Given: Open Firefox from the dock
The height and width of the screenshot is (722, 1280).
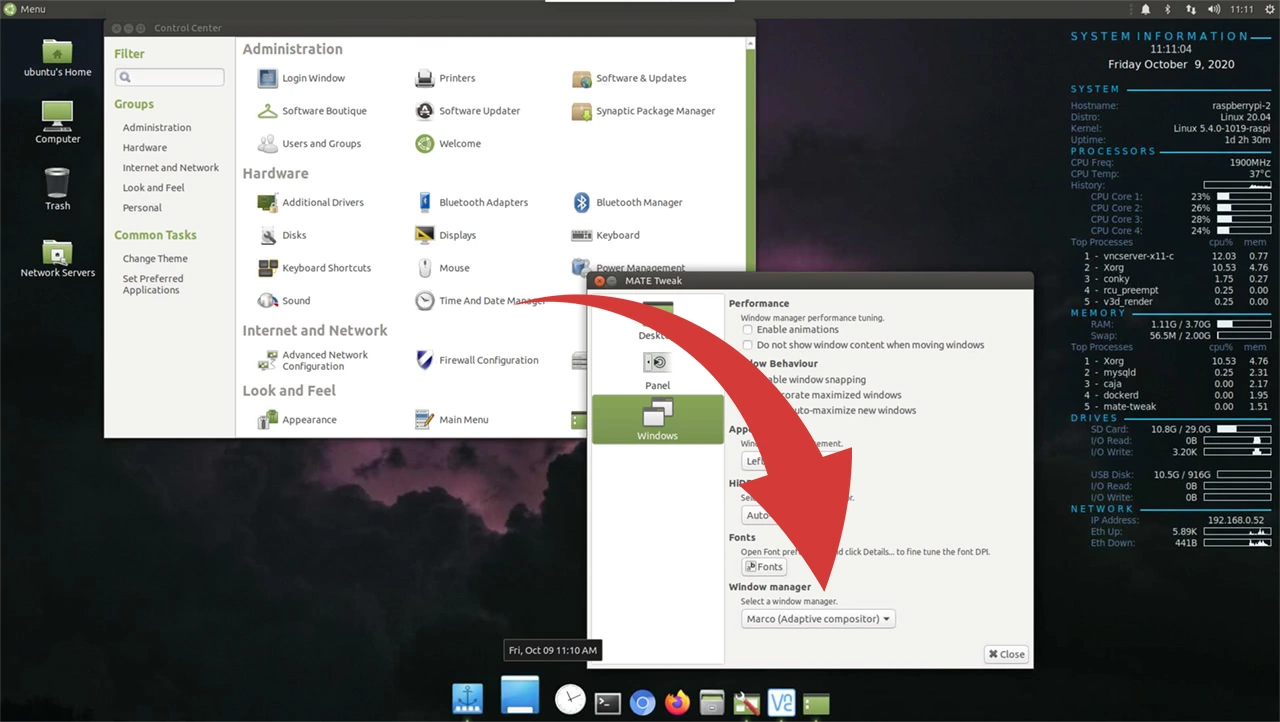Looking at the screenshot, I should point(677,703).
